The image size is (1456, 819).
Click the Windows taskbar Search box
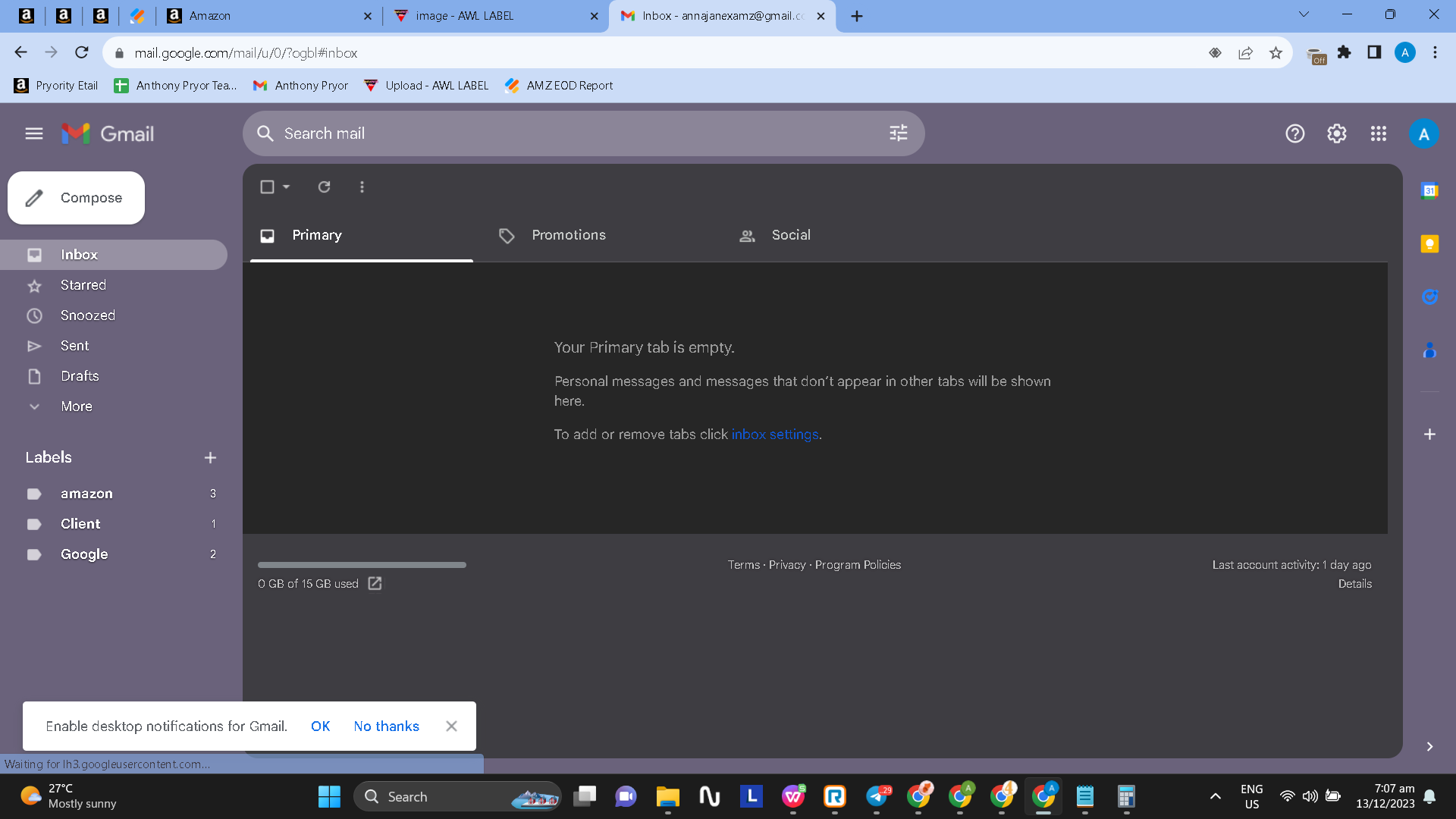click(x=457, y=796)
